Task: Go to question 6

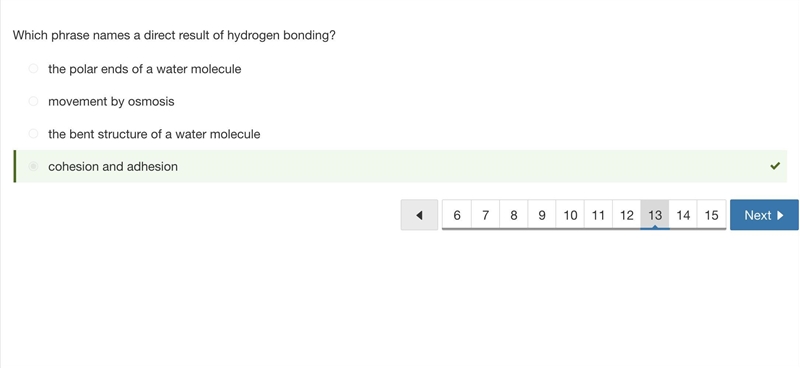Action: coord(457,215)
